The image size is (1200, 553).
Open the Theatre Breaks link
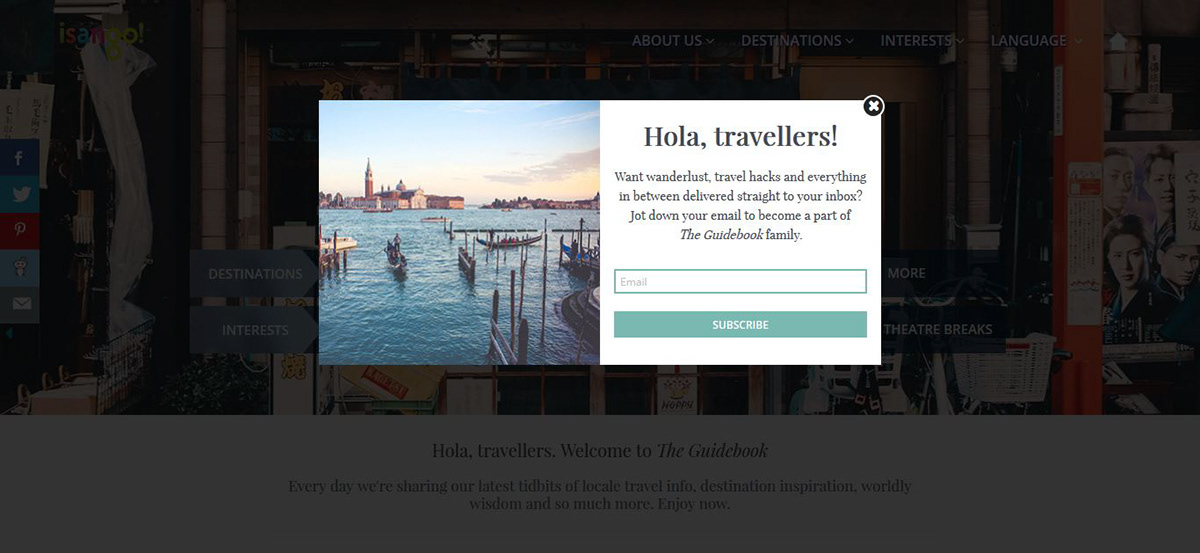[x=938, y=329]
